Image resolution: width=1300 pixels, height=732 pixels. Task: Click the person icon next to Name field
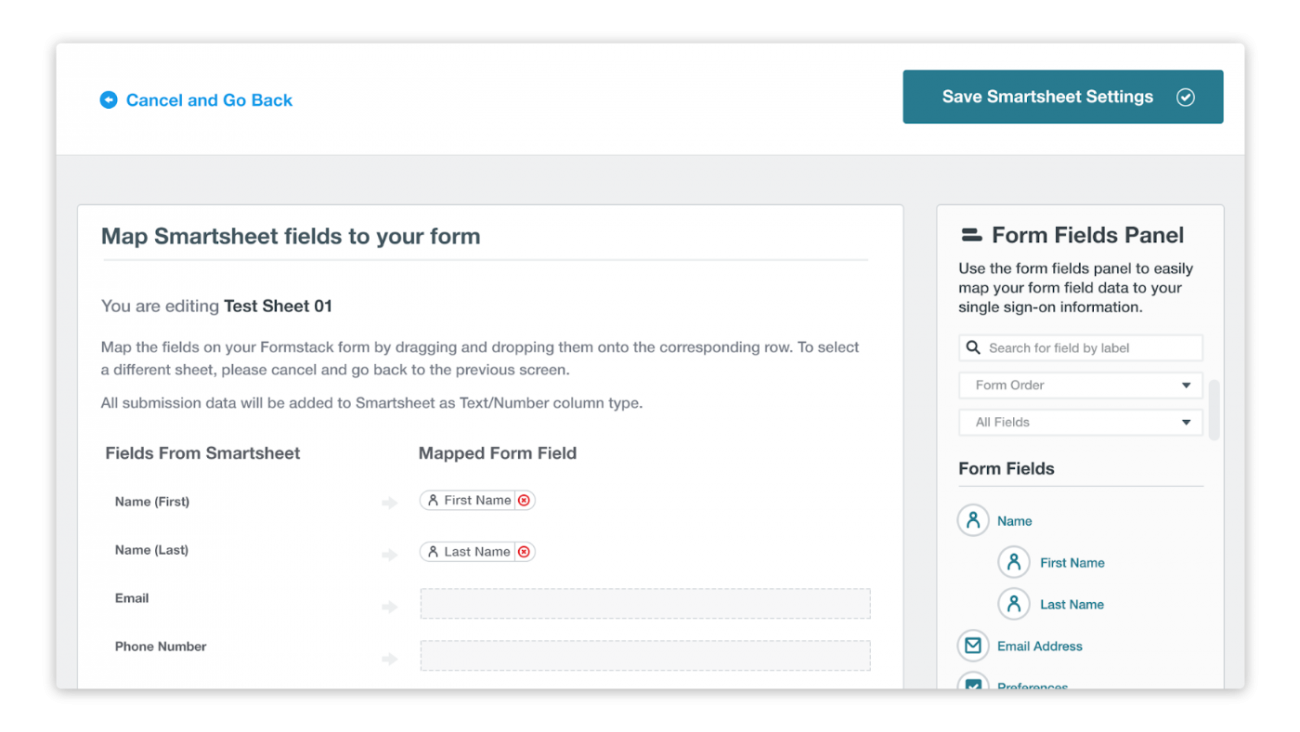(973, 520)
